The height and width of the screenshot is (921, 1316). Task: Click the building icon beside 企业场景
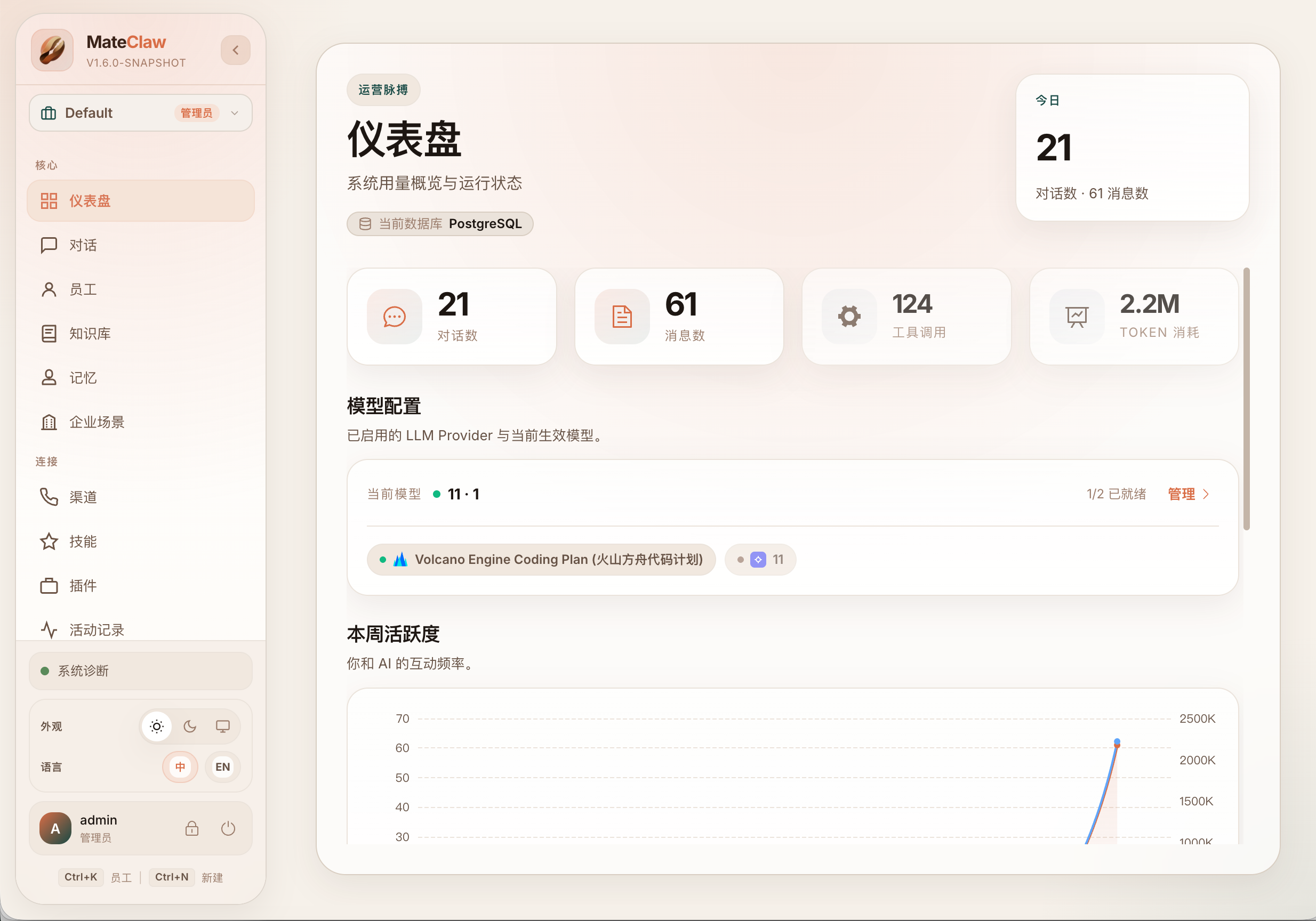point(49,422)
